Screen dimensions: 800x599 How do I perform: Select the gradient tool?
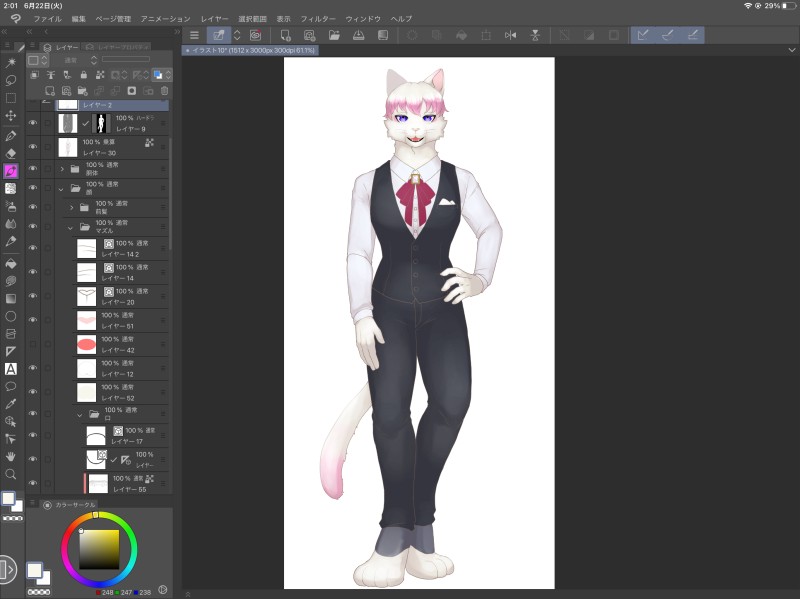11,298
